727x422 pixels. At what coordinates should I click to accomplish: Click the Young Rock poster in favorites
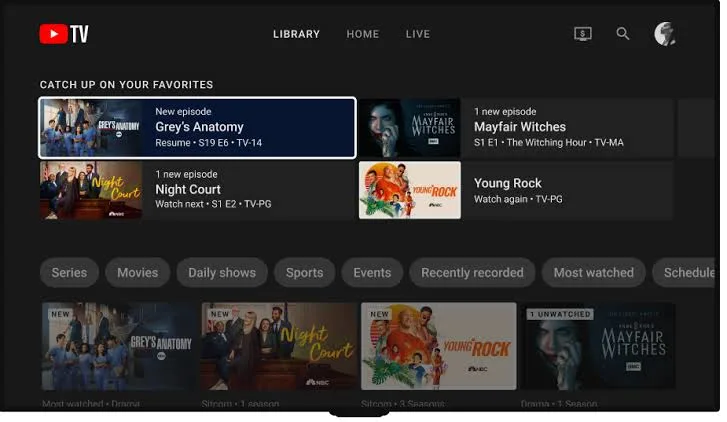click(x=410, y=190)
